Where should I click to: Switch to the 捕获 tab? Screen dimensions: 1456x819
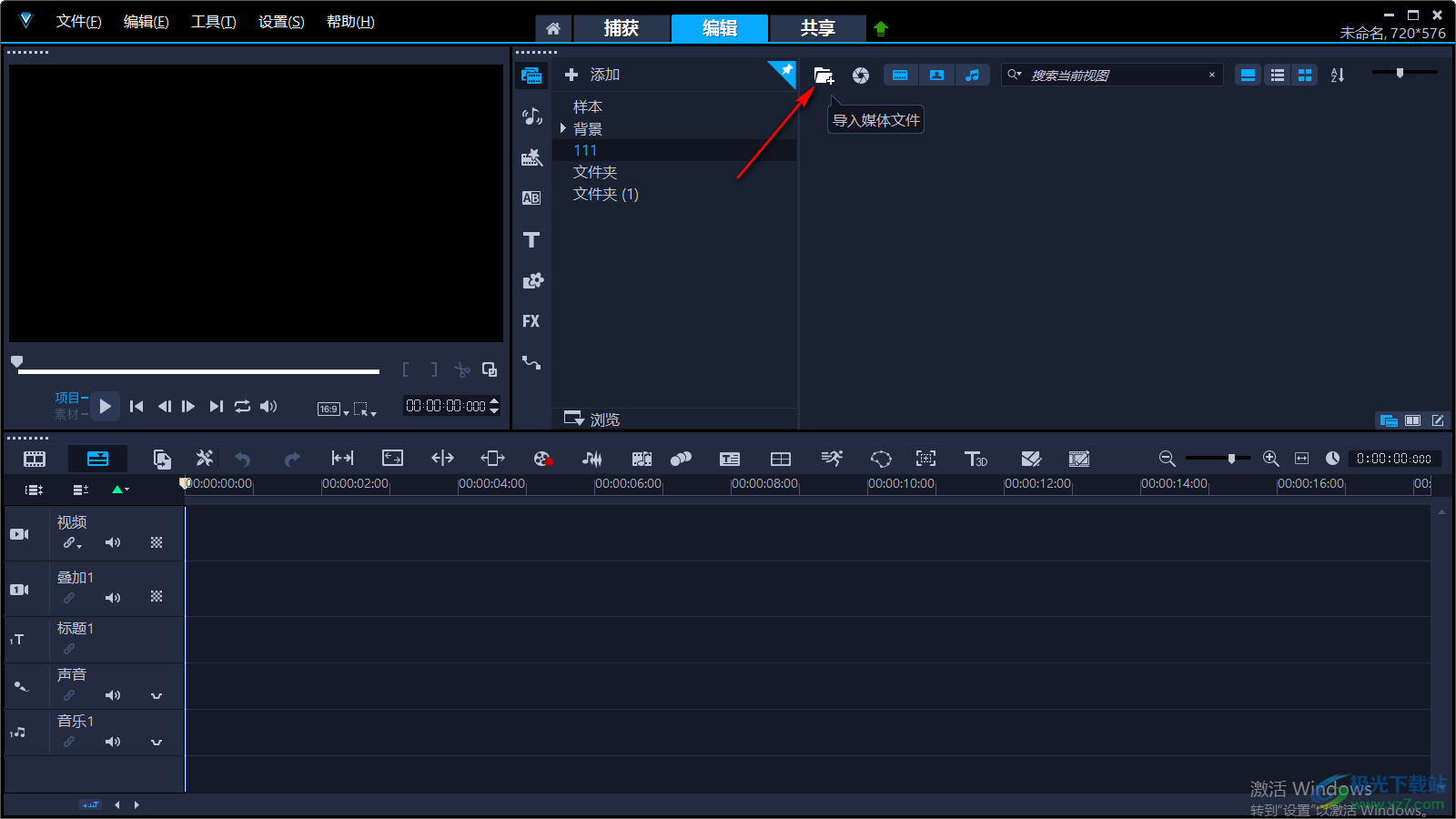point(622,28)
